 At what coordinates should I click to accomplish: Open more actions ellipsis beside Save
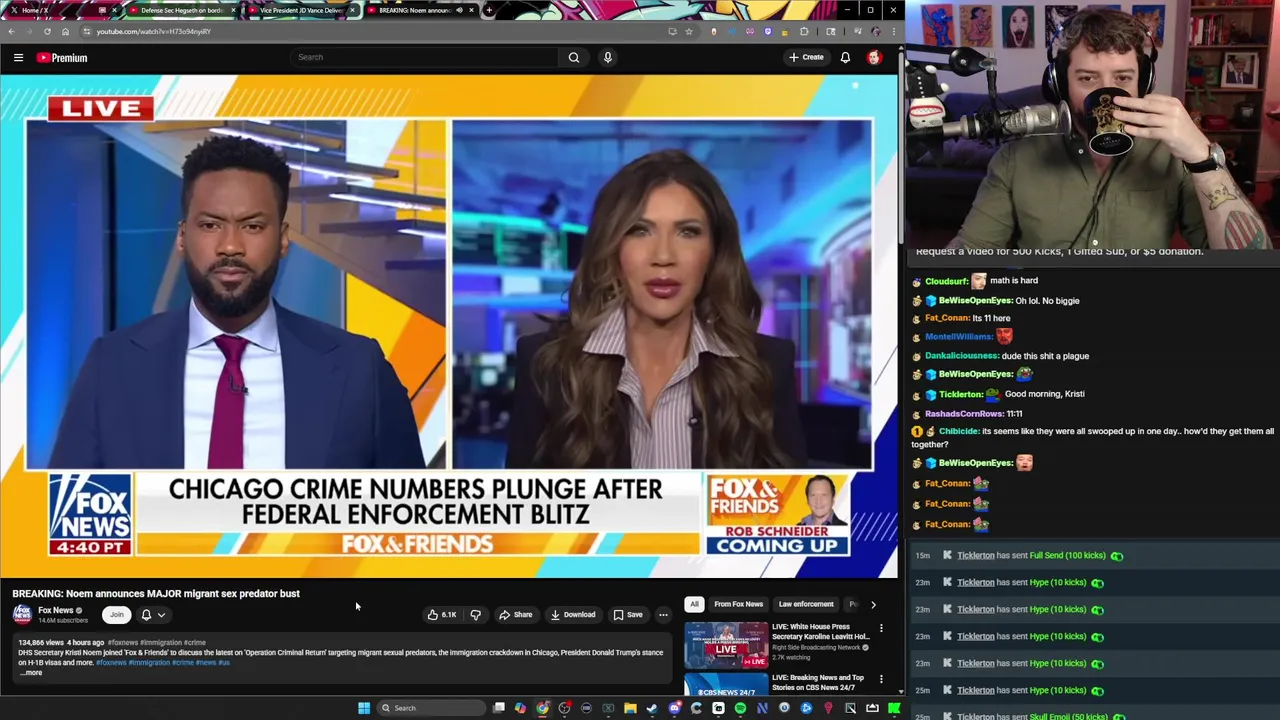click(663, 615)
